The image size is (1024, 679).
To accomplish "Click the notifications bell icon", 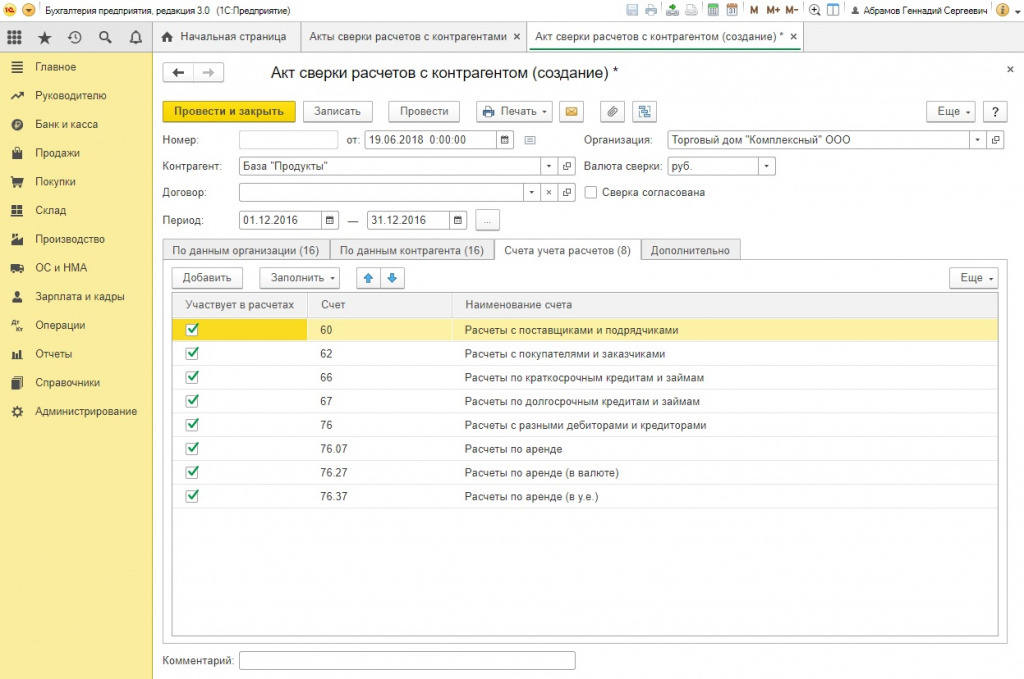I will (136, 38).
